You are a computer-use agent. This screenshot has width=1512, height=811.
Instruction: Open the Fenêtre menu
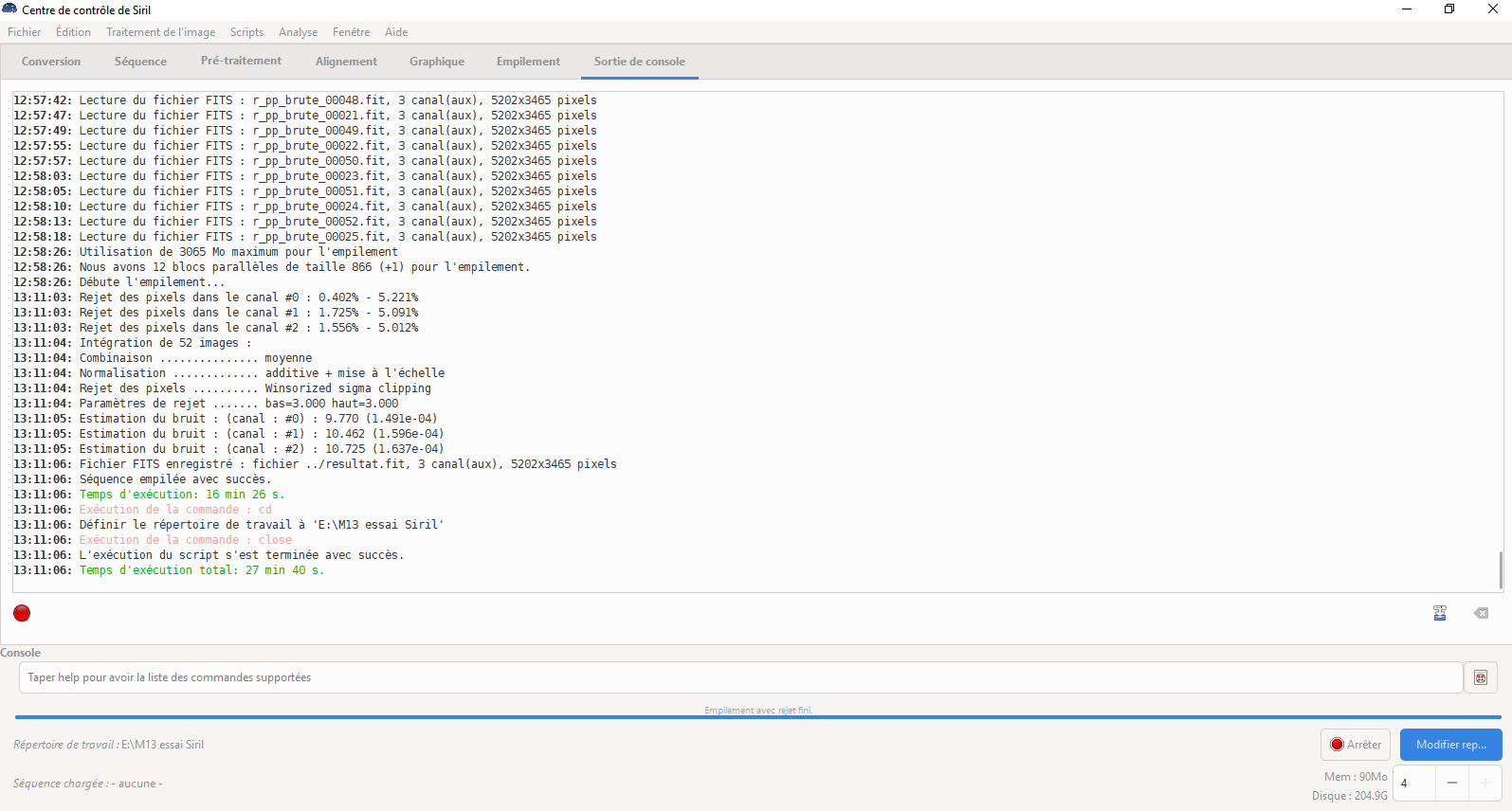click(x=352, y=32)
